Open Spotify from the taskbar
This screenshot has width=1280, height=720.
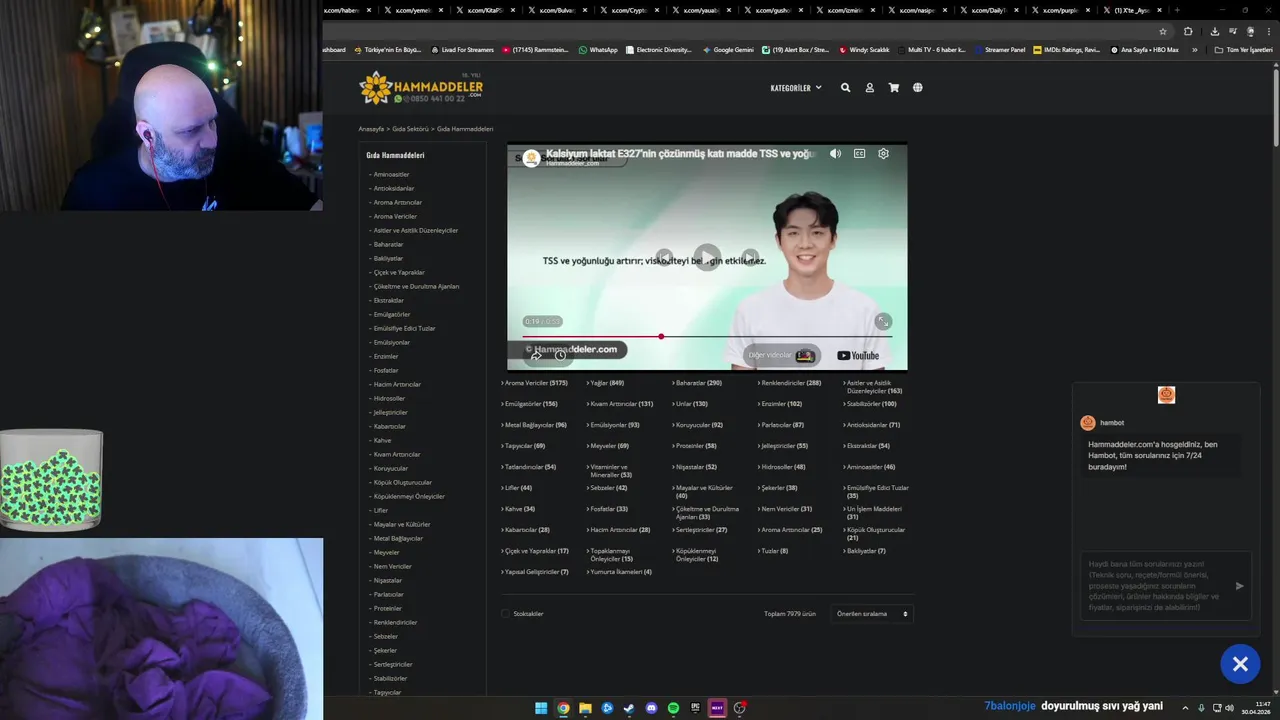pos(673,708)
